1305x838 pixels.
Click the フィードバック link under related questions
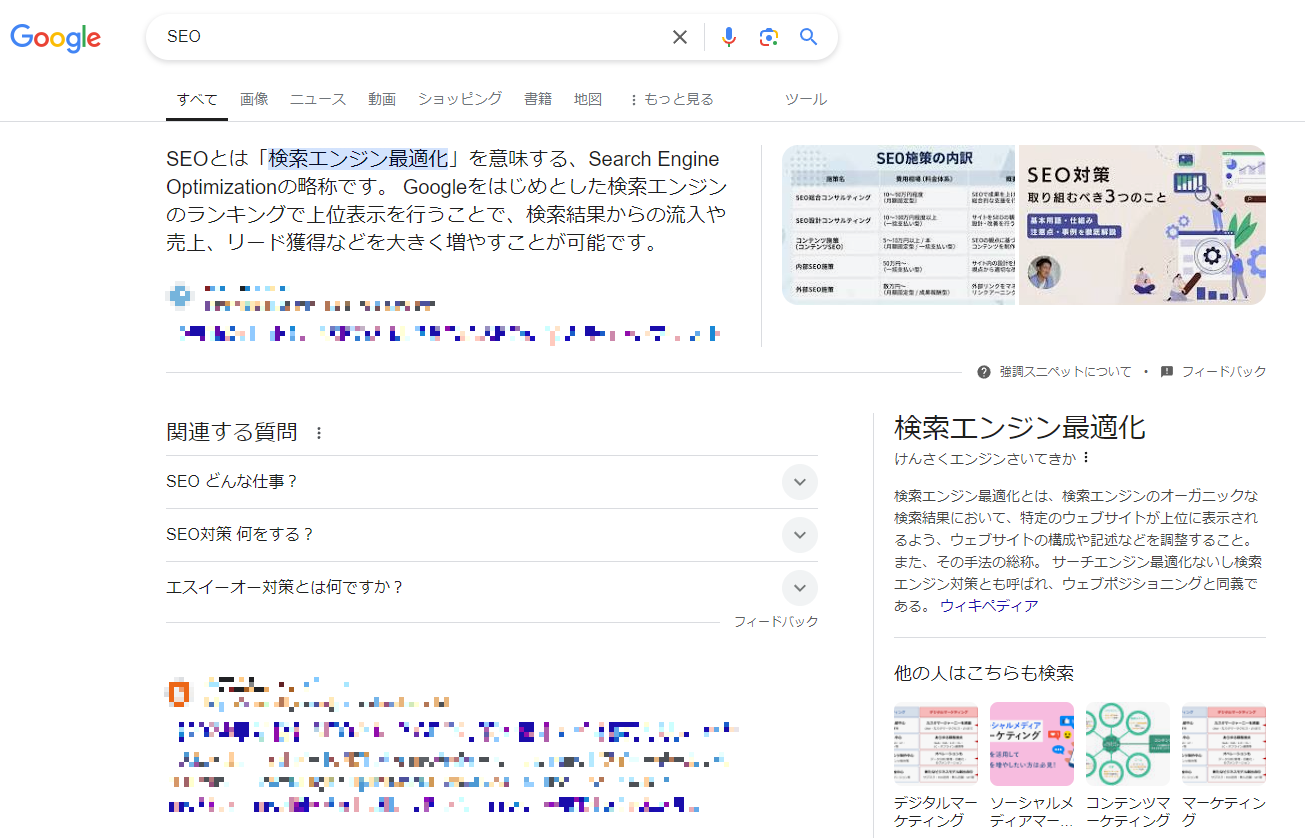pos(777,621)
